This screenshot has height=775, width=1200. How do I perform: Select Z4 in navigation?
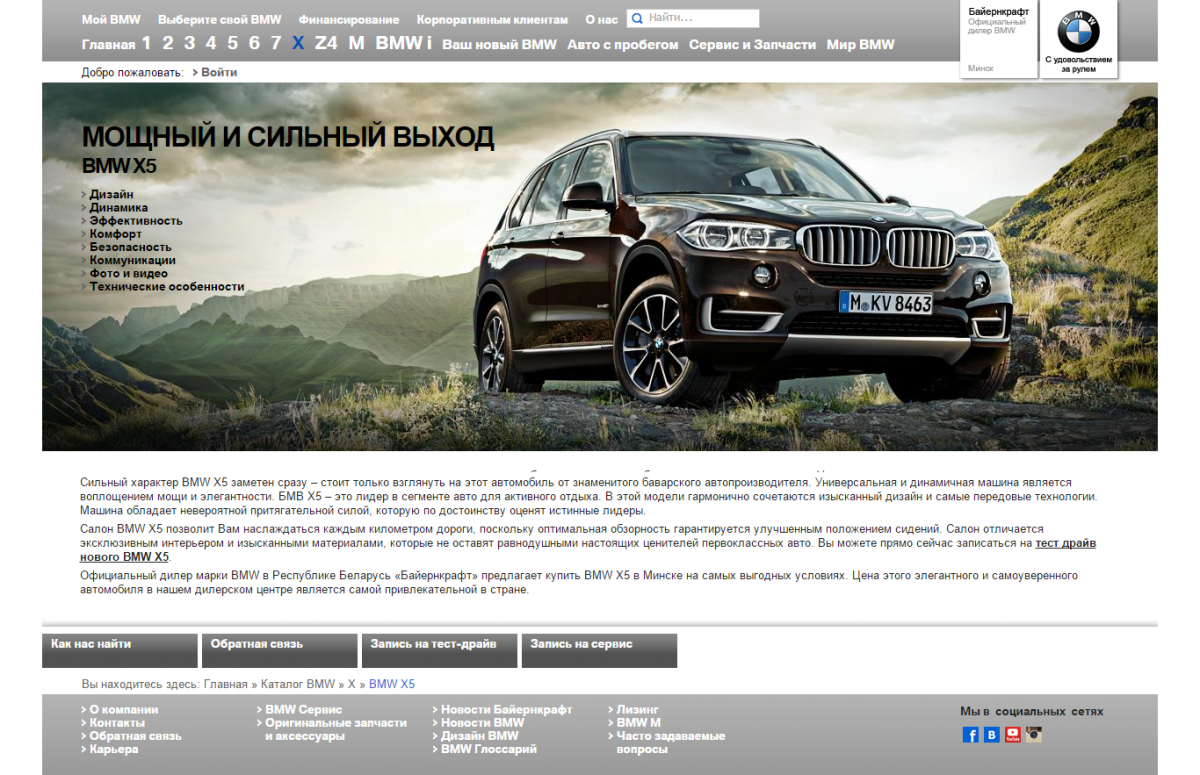click(326, 43)
